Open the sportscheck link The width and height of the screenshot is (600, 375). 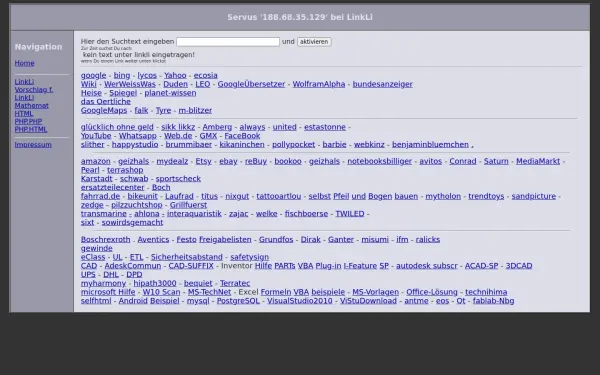178,179
